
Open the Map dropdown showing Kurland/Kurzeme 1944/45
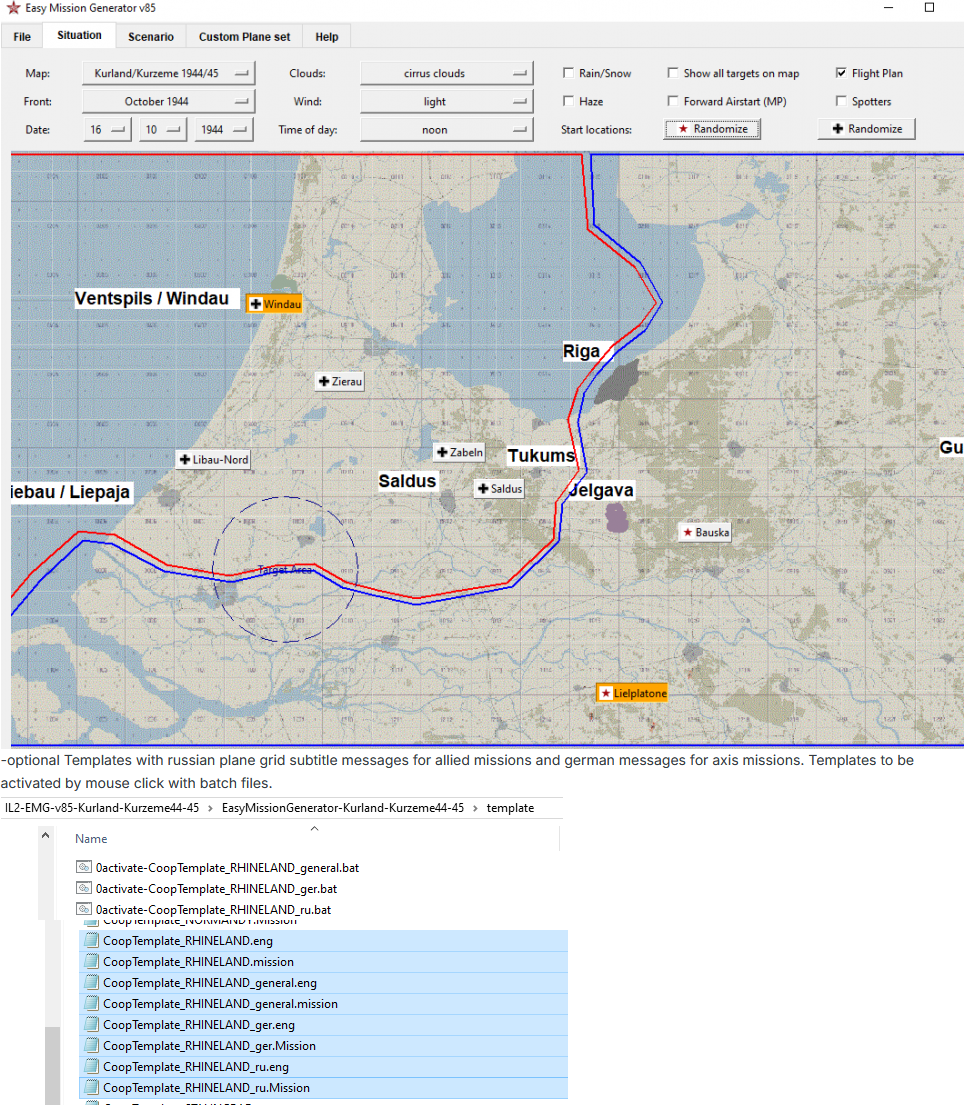tap(168, 73)
